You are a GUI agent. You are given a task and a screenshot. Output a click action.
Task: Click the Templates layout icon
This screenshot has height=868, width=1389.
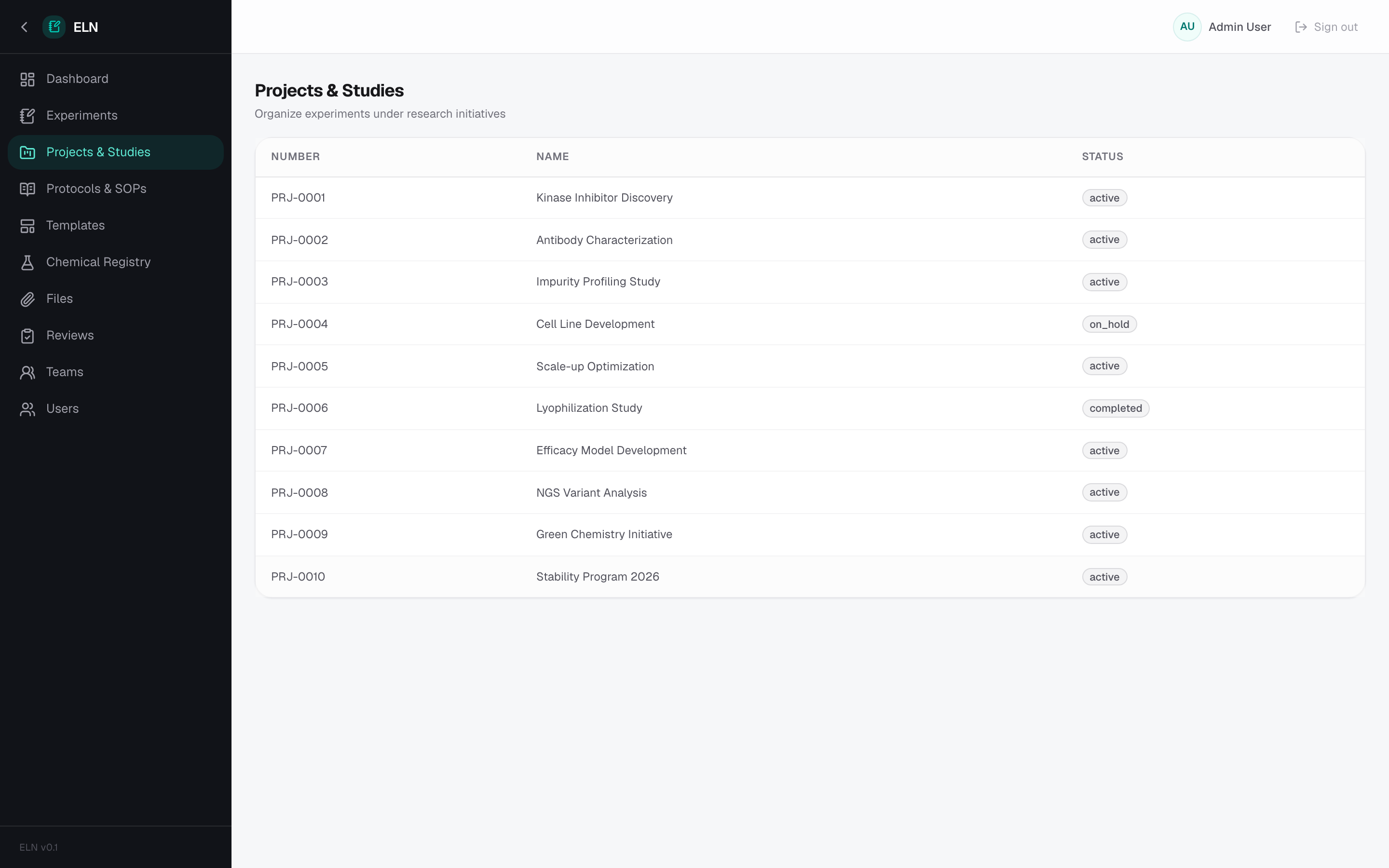[x=27, y=226]
